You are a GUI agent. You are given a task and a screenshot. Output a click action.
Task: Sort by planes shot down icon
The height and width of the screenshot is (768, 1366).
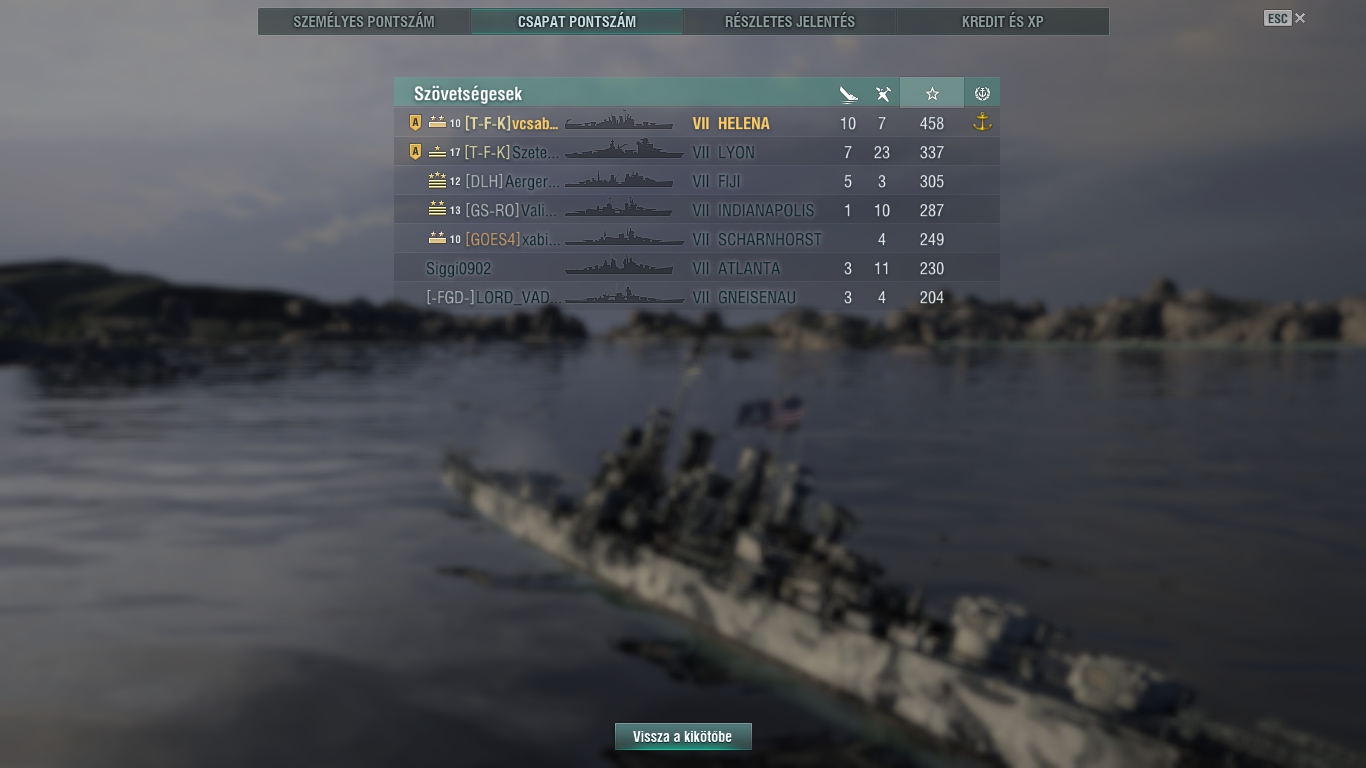[882, 94]
